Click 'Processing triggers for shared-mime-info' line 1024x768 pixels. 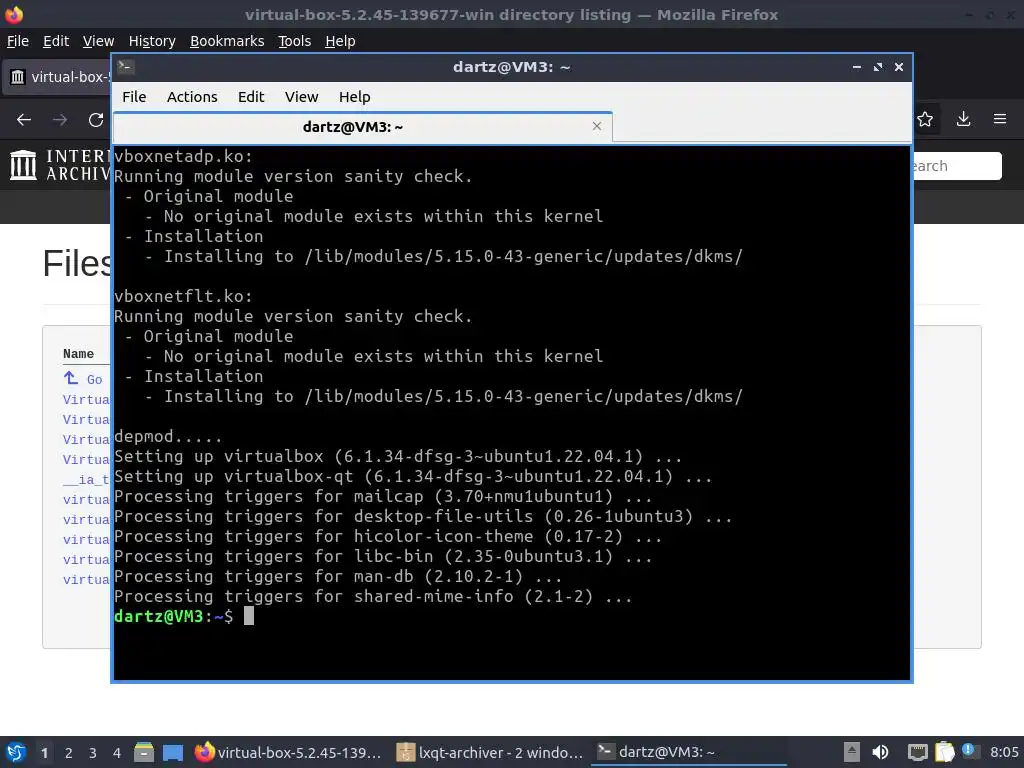[373, 596]
